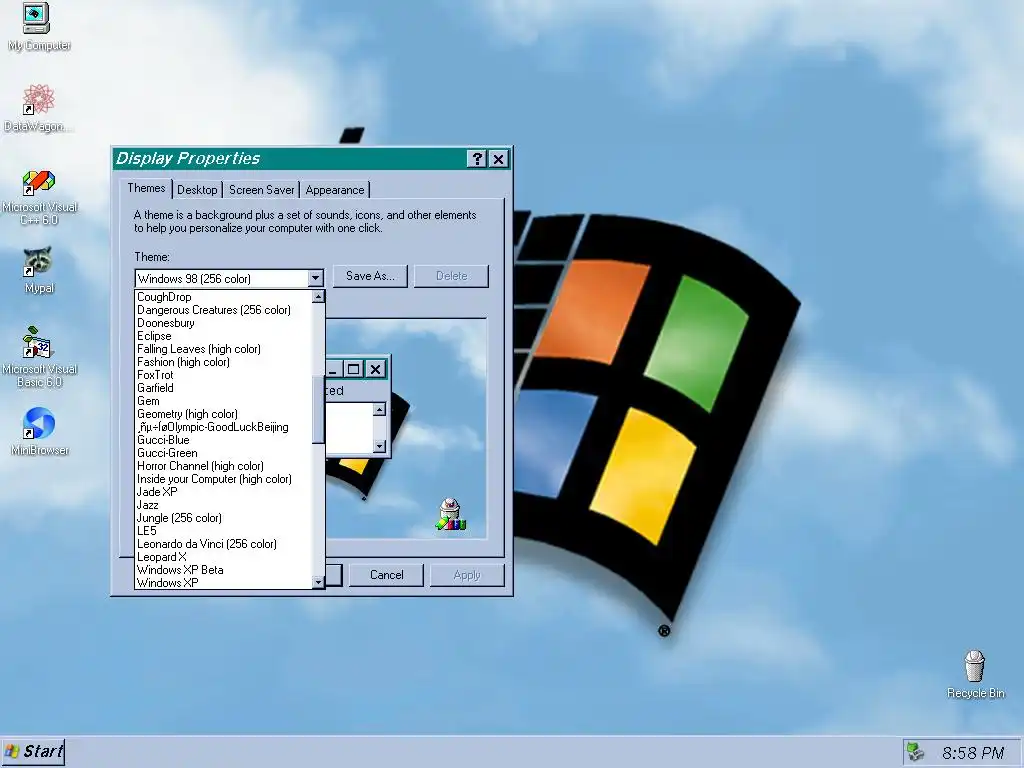
Task: Open the Start menu
Action: (33, 751)
